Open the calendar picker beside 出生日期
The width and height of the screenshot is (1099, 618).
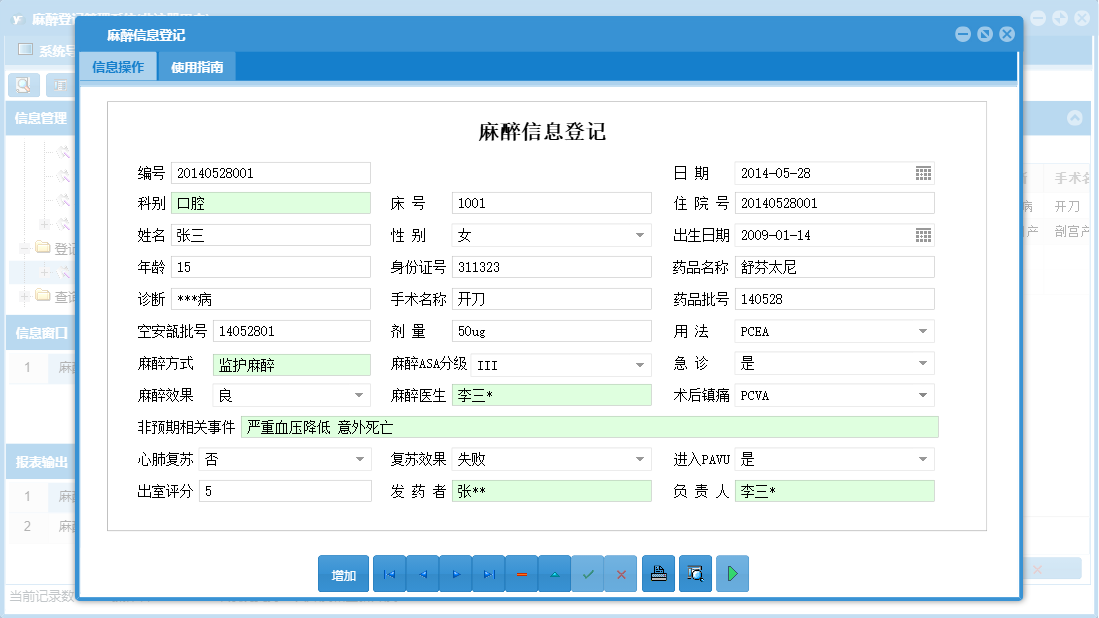[x=925, y=235]
